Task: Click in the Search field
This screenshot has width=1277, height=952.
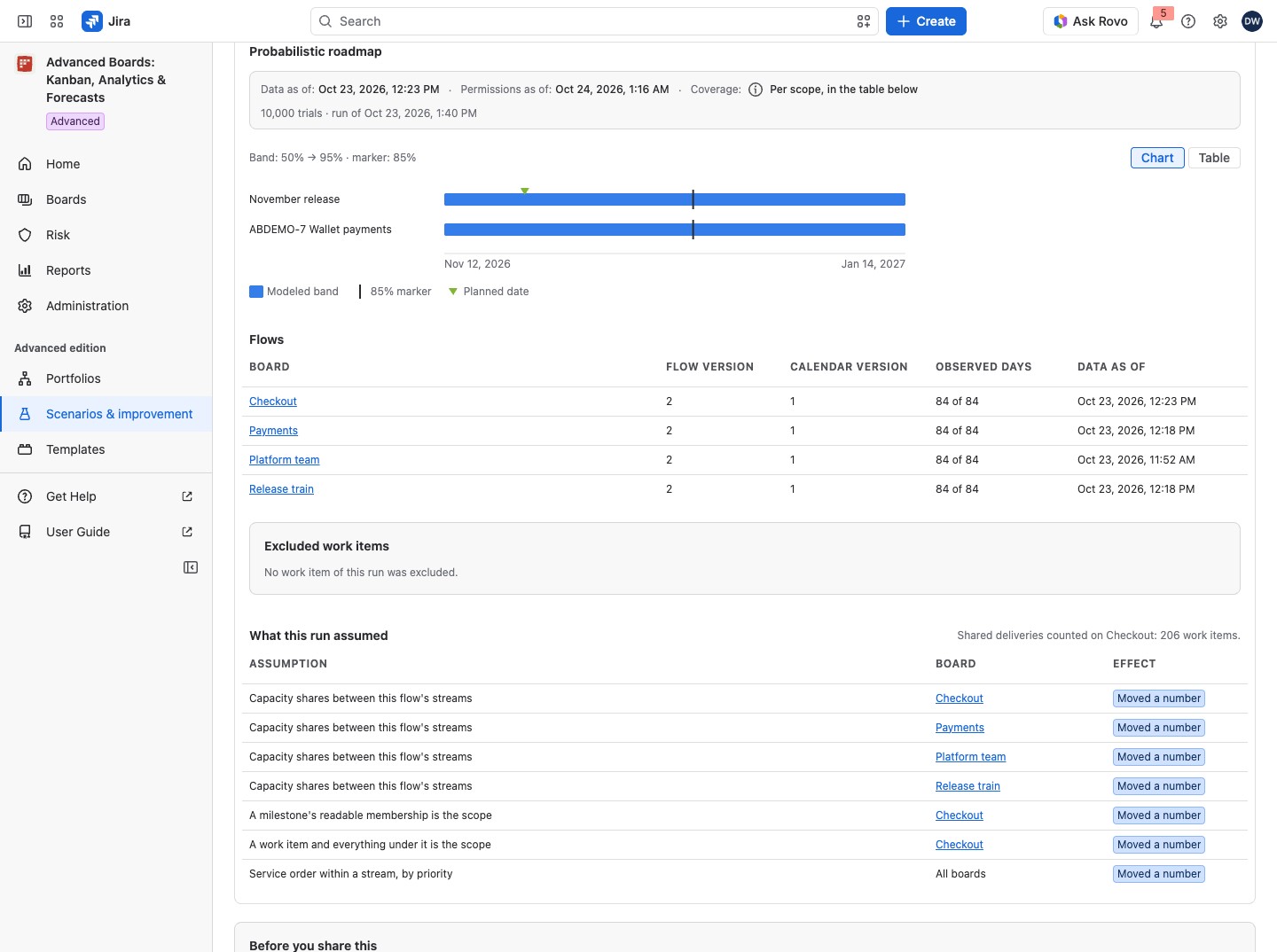Action: click(594, 21)
